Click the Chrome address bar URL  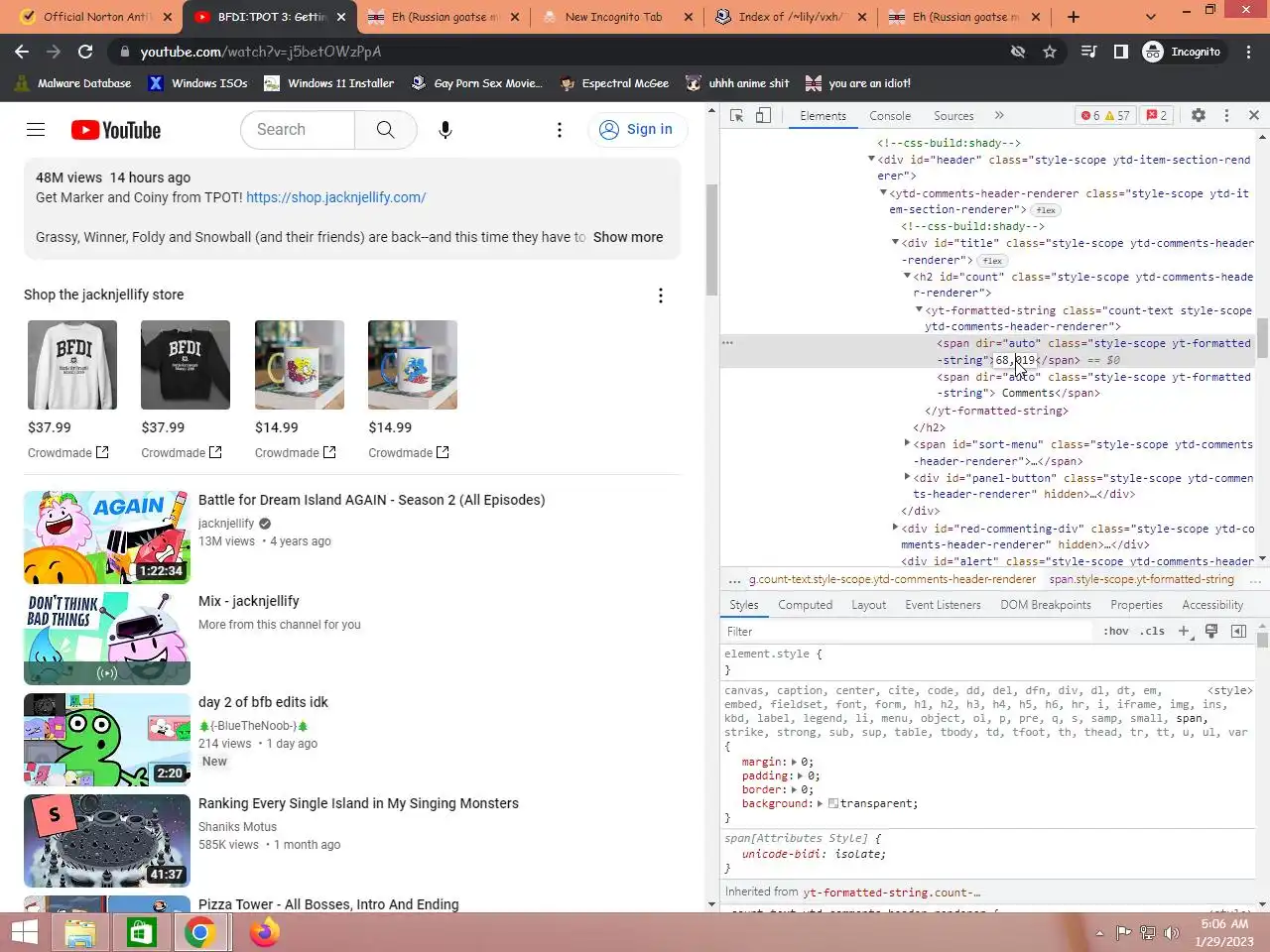260,52
